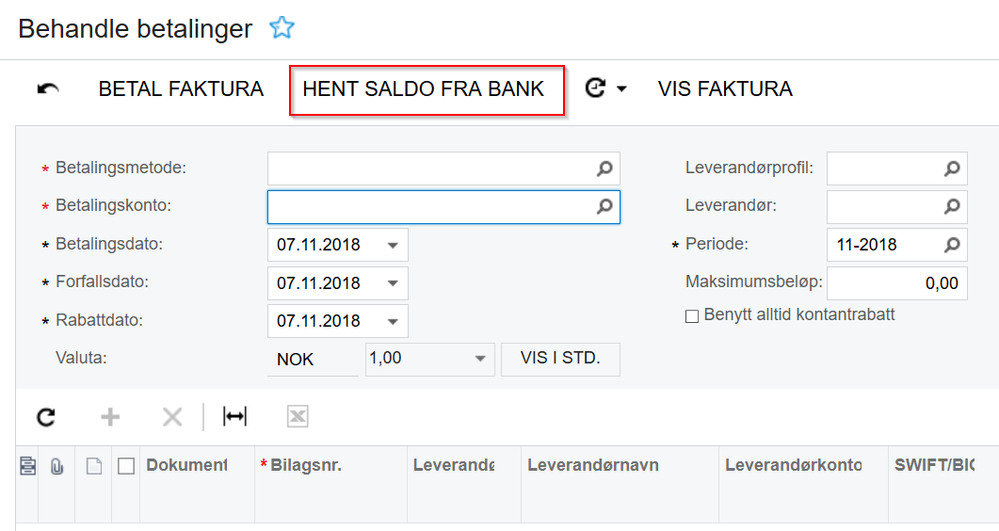Open the Forfallsdato date picker
The width and height of the screenshot is (999, 531).
click(392, 283)
